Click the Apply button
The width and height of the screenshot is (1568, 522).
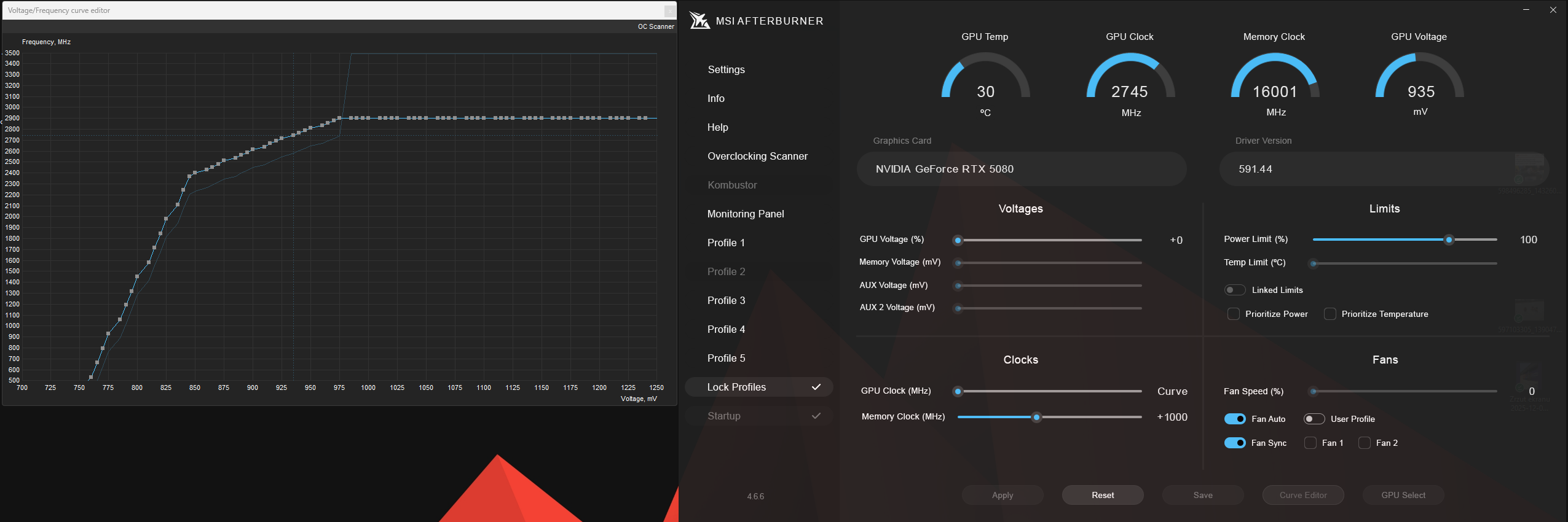coord(1003,495)
